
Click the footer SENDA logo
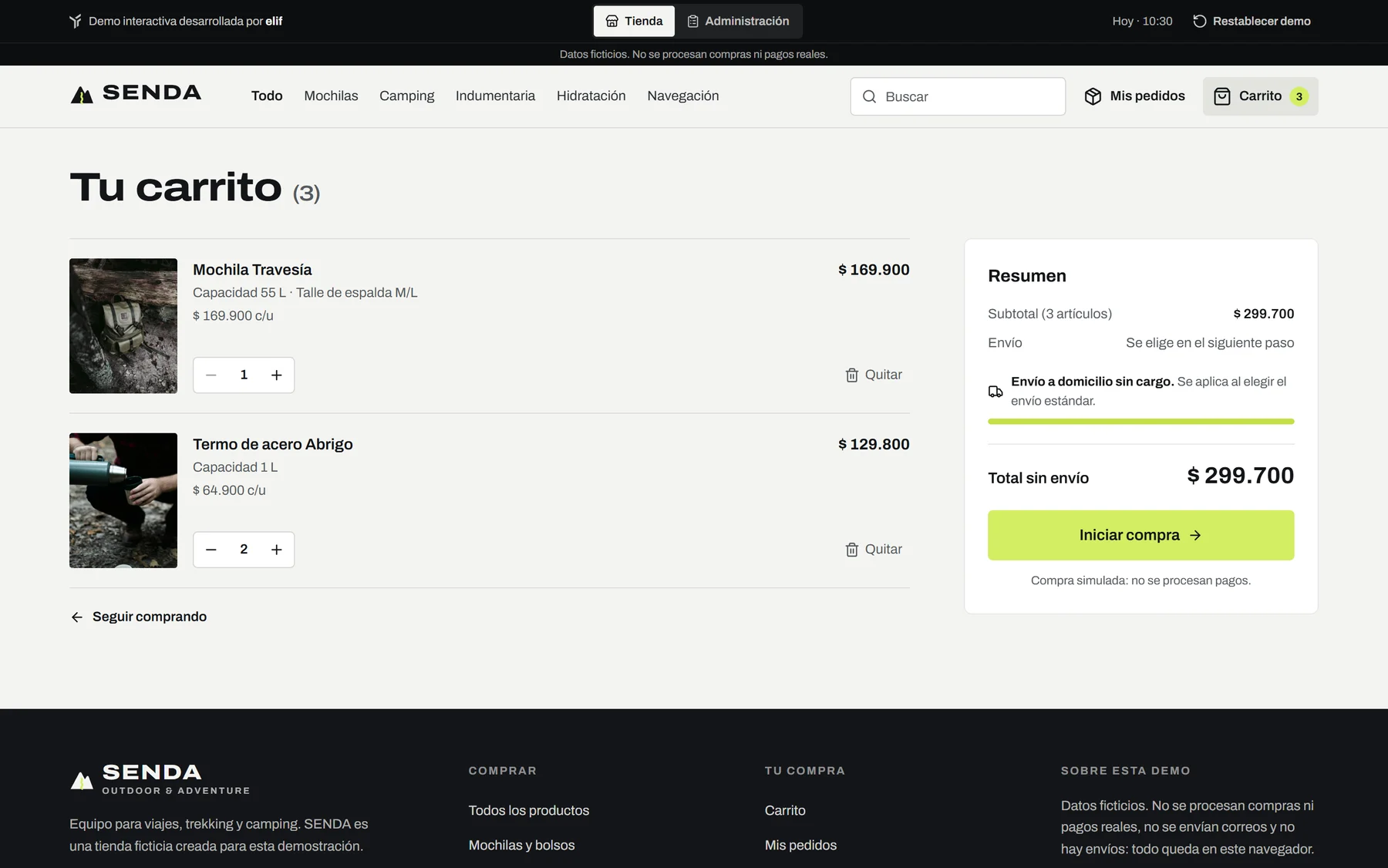click(x=160, y=779)
